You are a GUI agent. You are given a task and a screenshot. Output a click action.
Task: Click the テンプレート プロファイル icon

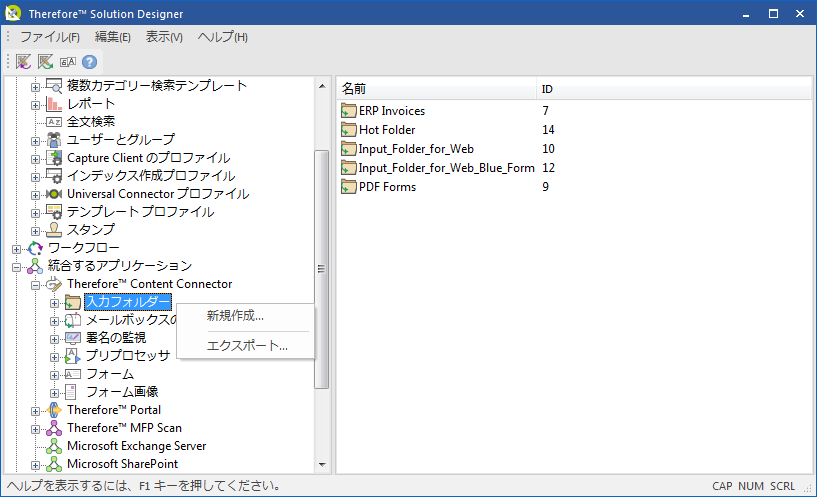coord(54,212)
